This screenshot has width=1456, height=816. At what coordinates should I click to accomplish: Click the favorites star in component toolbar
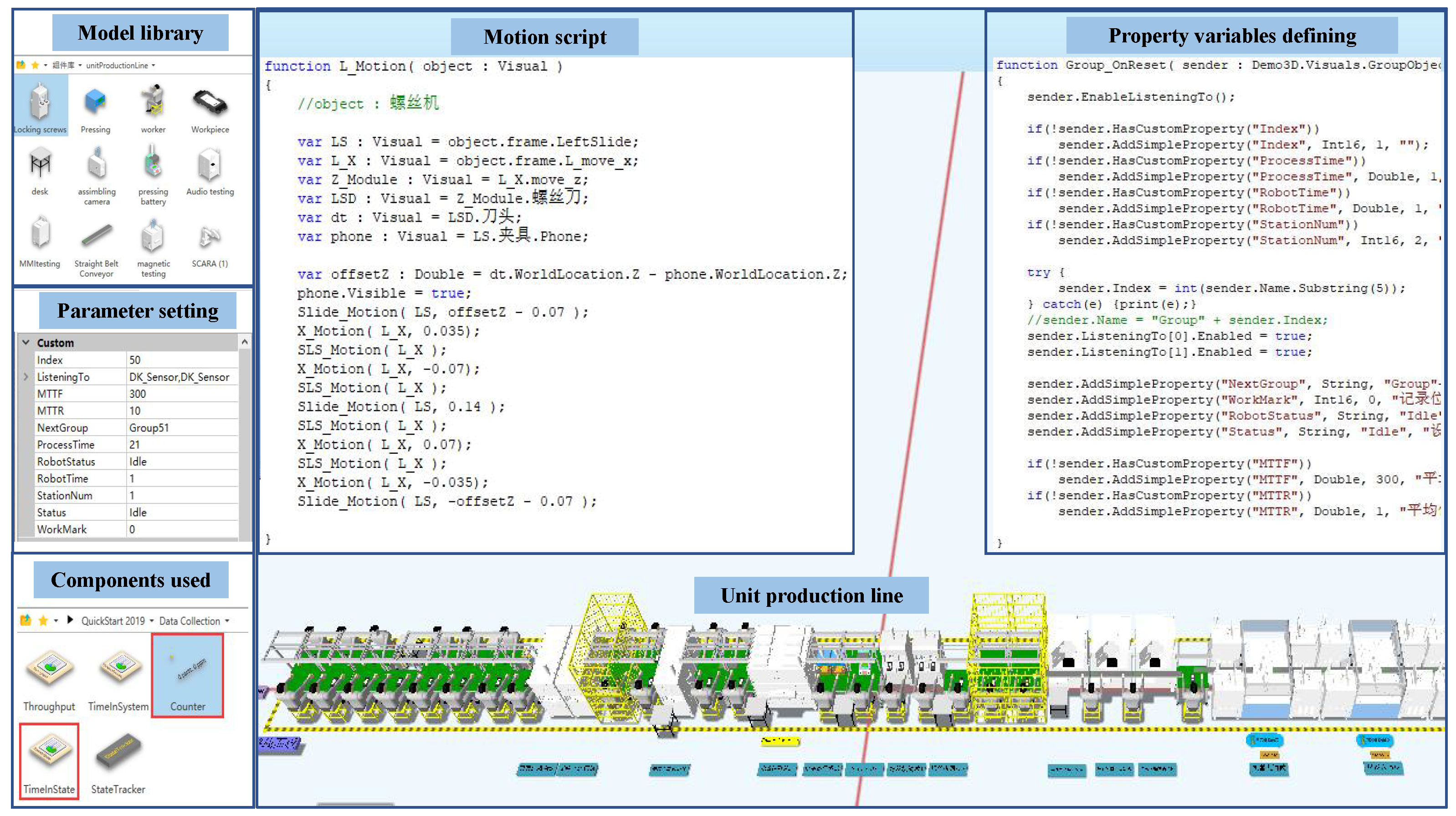pyautogui.click(x=43, y=621)
